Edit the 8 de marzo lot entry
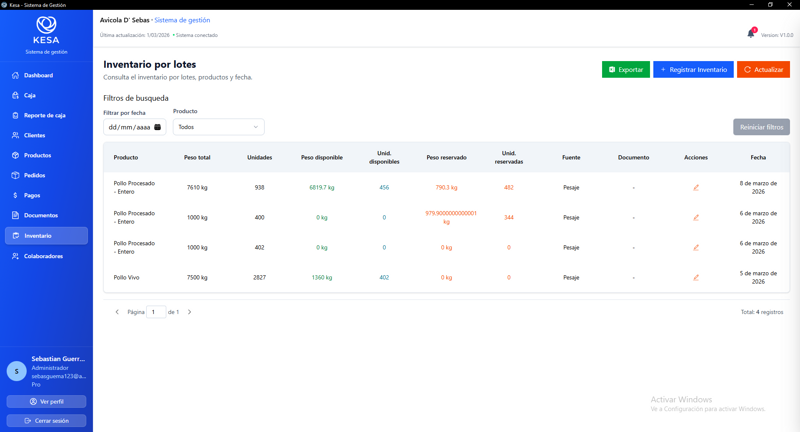 (695, 188)
